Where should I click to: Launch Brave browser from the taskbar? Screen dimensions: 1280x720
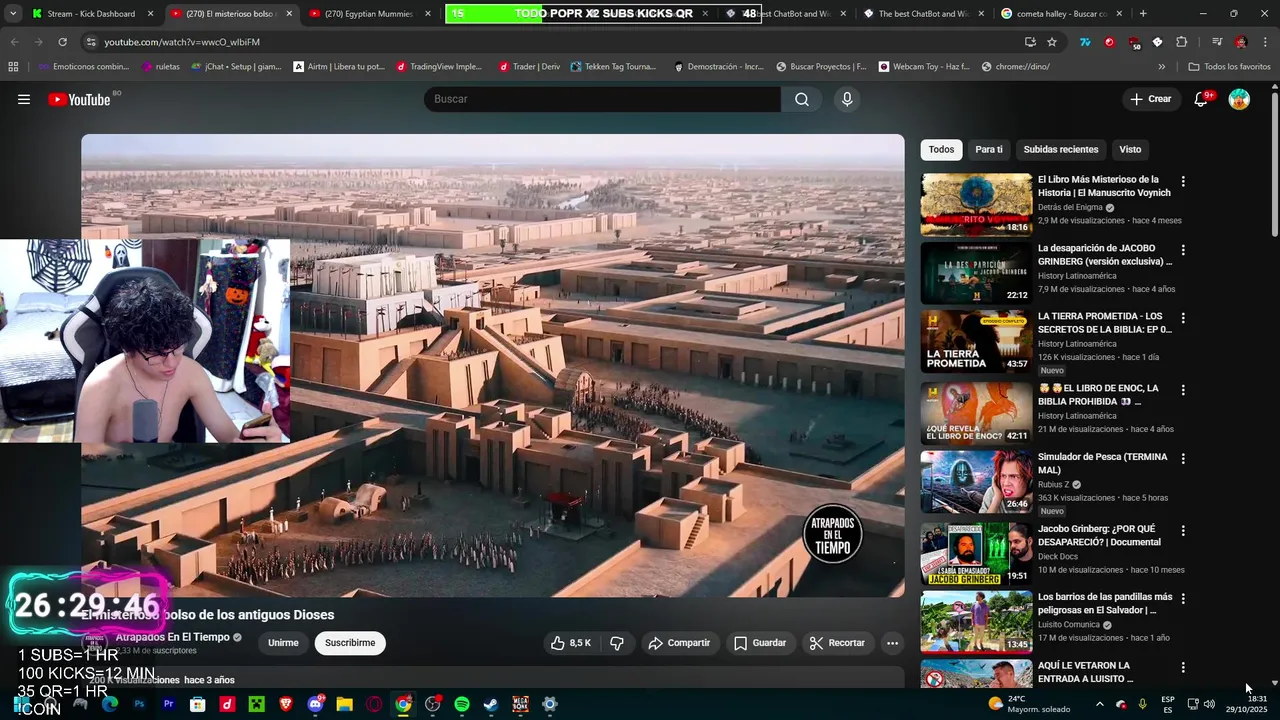[286, 704]
